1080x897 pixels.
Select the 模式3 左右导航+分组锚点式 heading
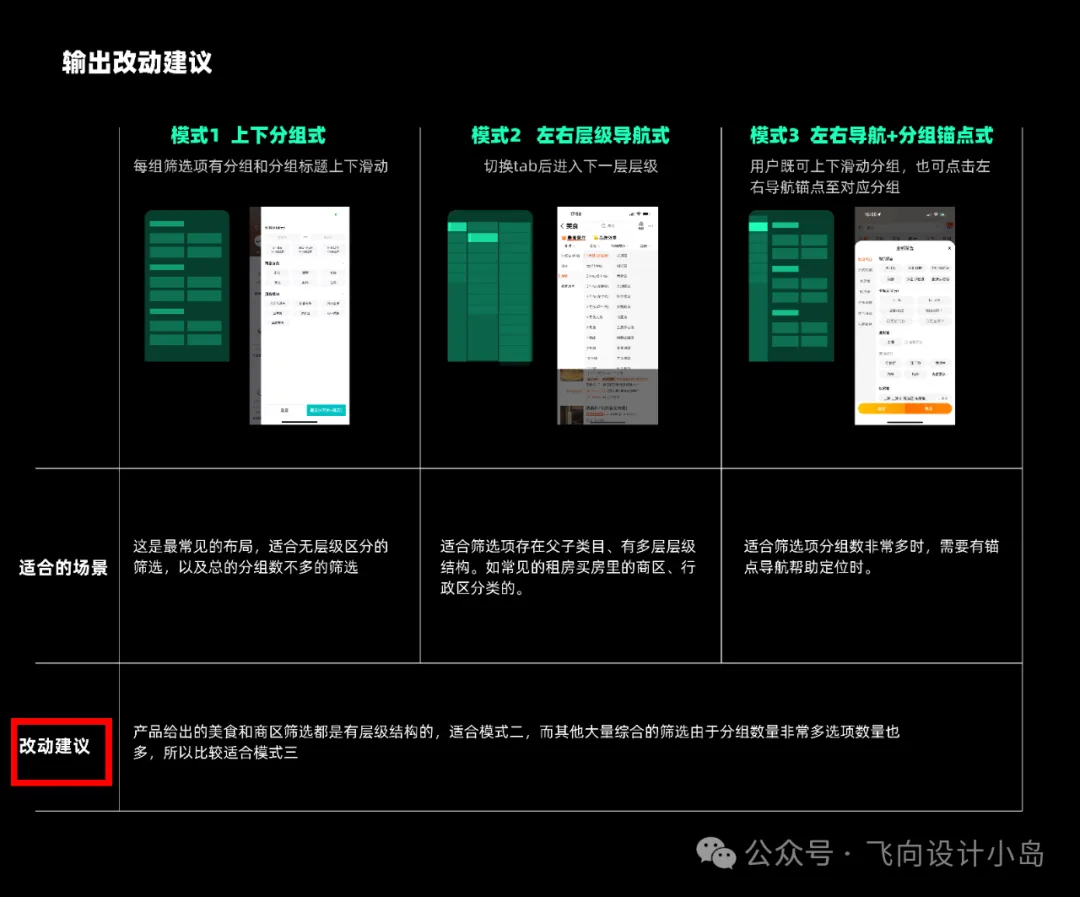(871, 135)
